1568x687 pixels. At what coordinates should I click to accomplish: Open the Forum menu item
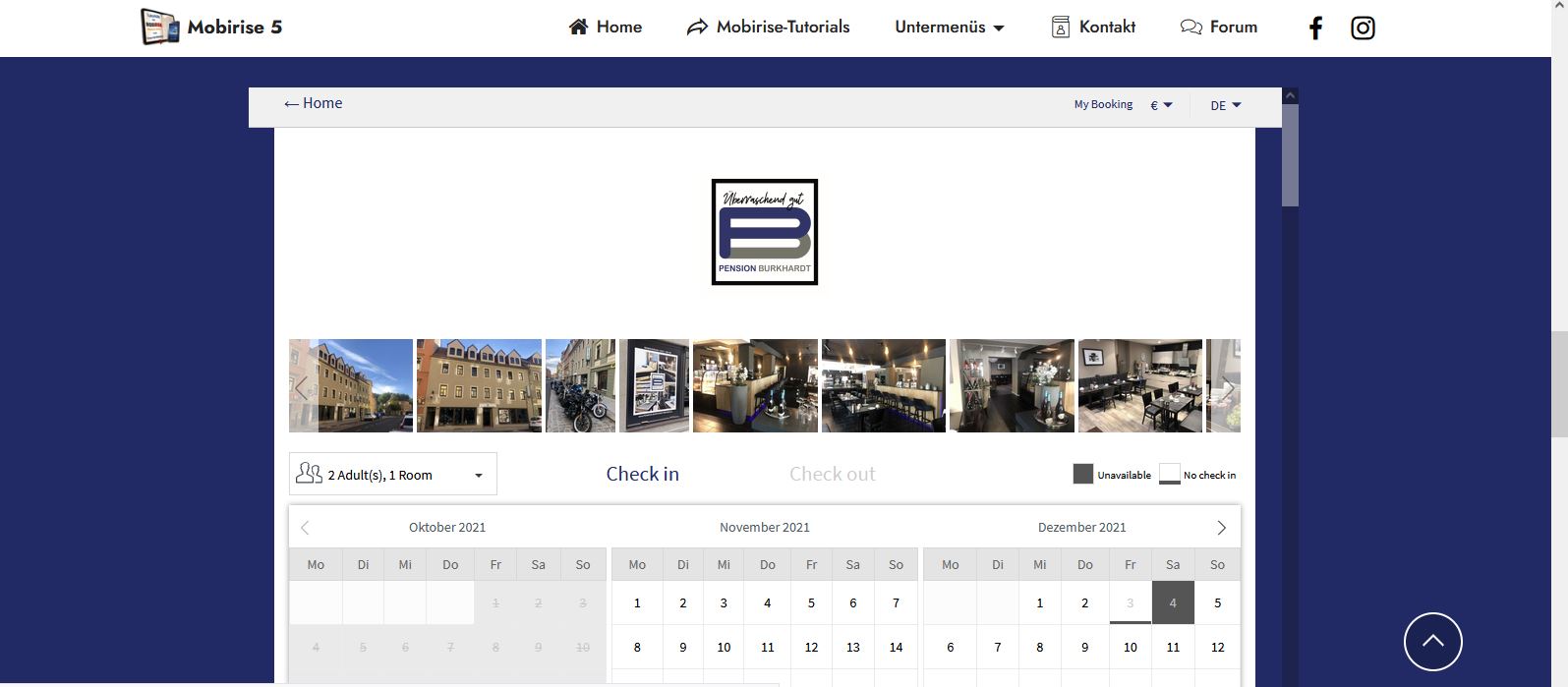[x=1219, y=28]
